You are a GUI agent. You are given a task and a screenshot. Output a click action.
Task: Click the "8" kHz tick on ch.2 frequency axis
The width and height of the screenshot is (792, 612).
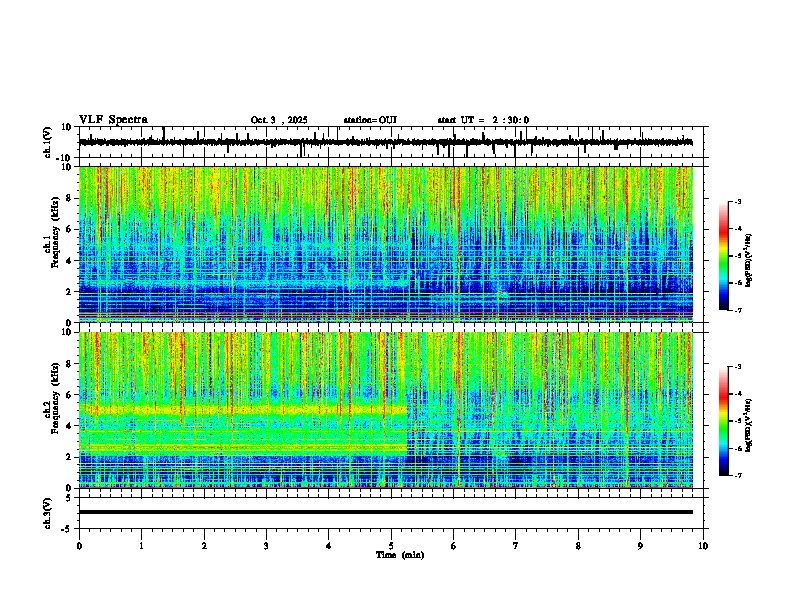[x=70, y=364]
